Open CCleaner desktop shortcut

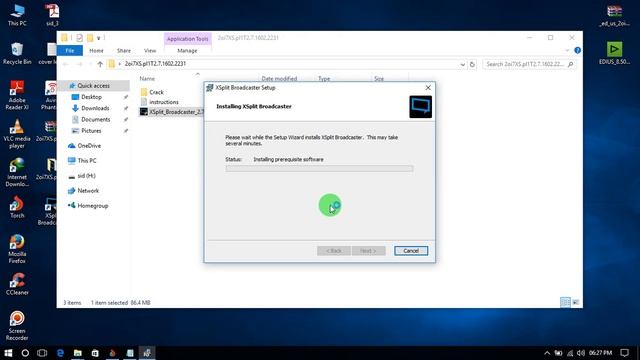[x=17, y=284]
